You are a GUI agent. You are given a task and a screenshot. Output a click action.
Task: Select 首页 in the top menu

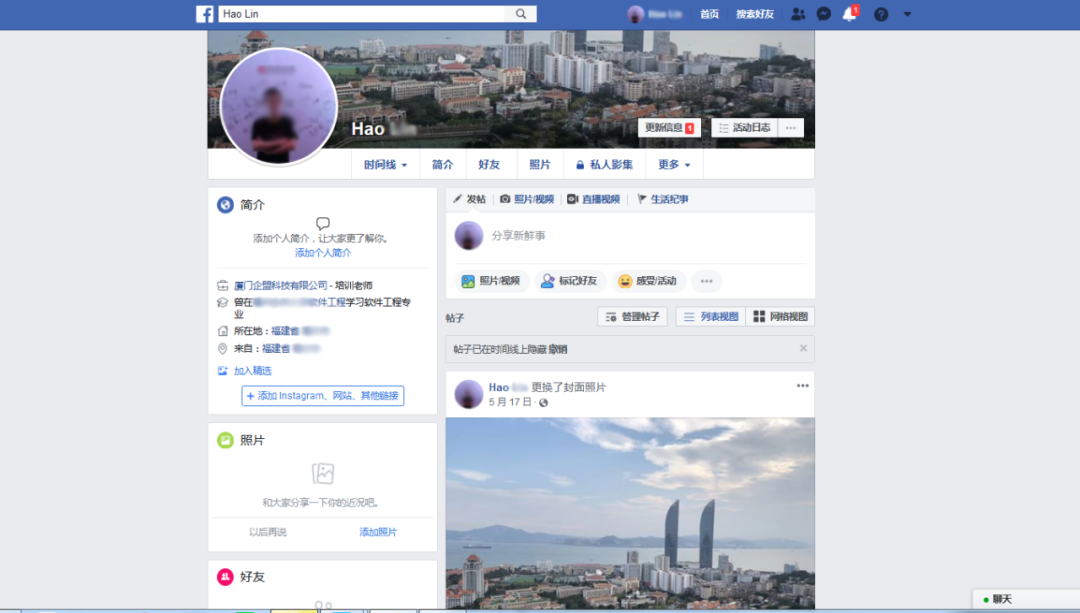(x=710, y=13)
